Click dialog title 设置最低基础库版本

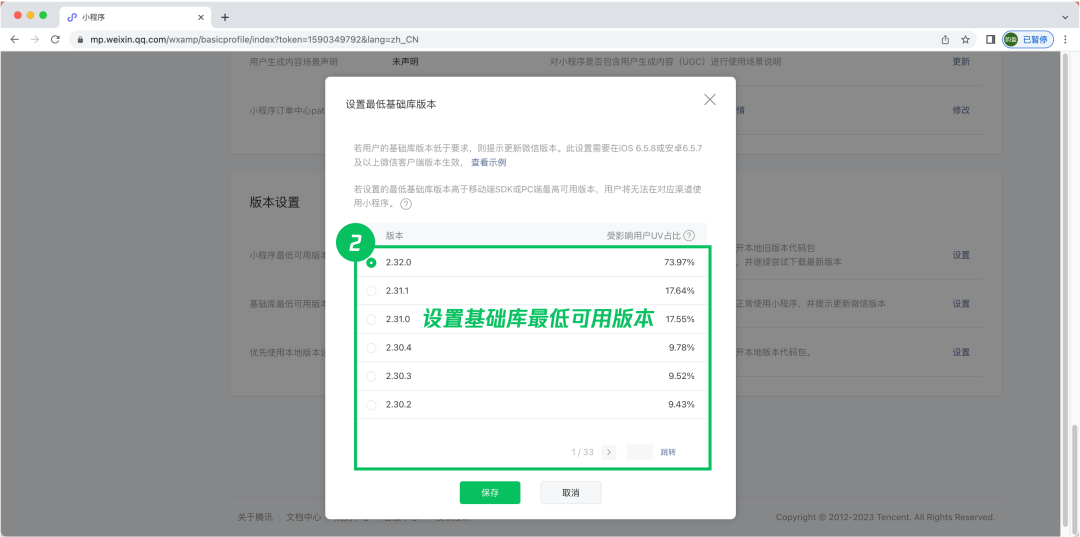coord(391,105)
